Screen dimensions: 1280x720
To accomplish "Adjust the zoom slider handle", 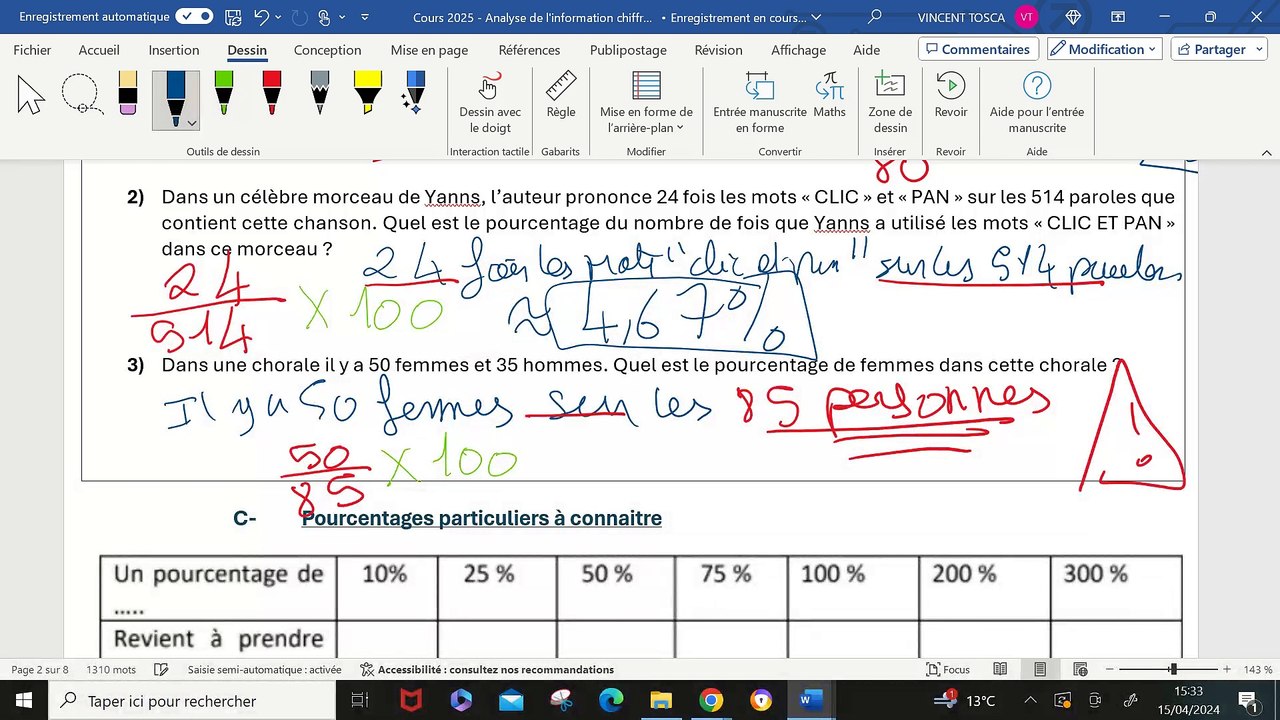I will pyautogui.click(x=1173, y=670).
